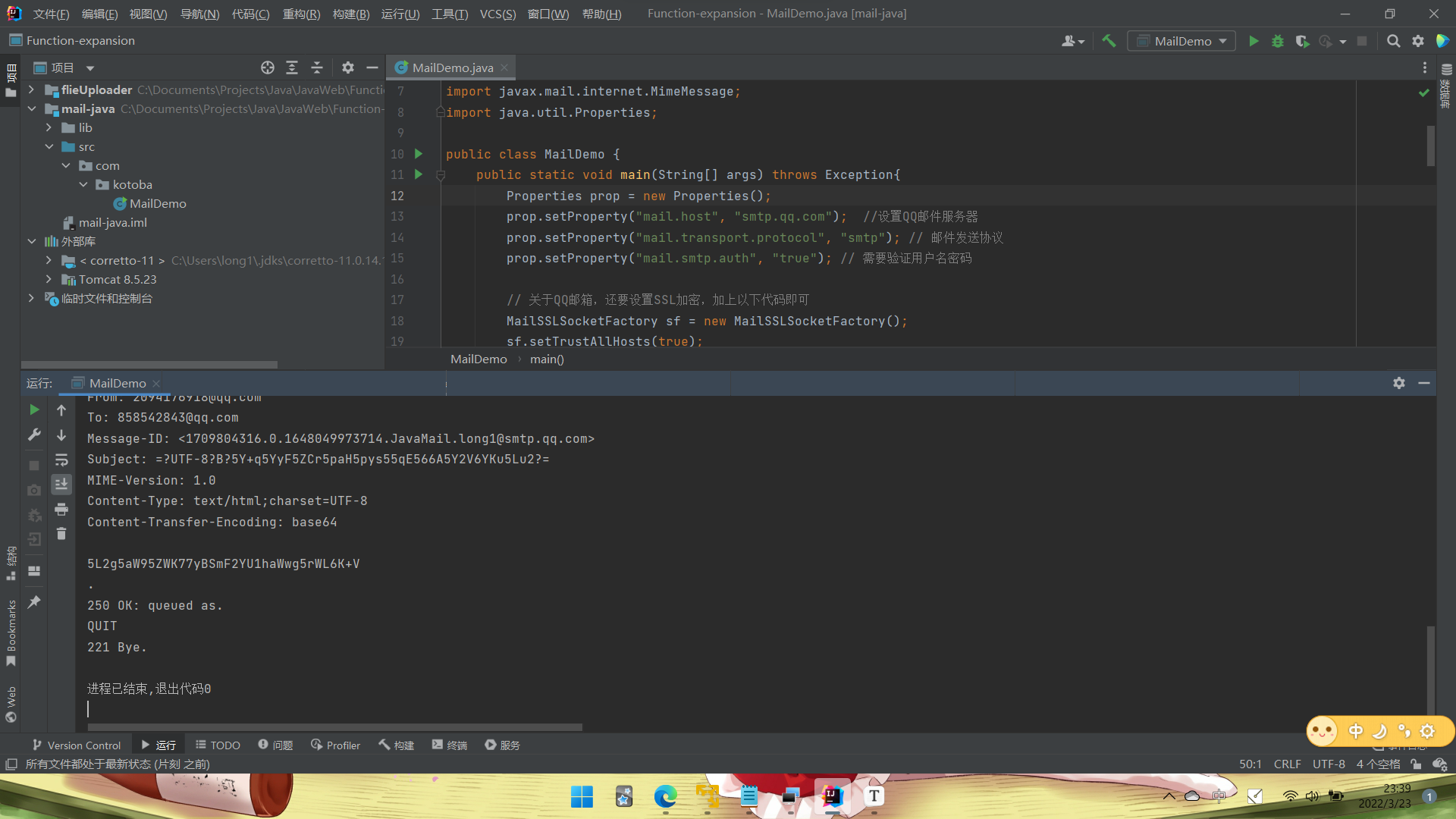Toggle scroll-to-end in console

61,484
